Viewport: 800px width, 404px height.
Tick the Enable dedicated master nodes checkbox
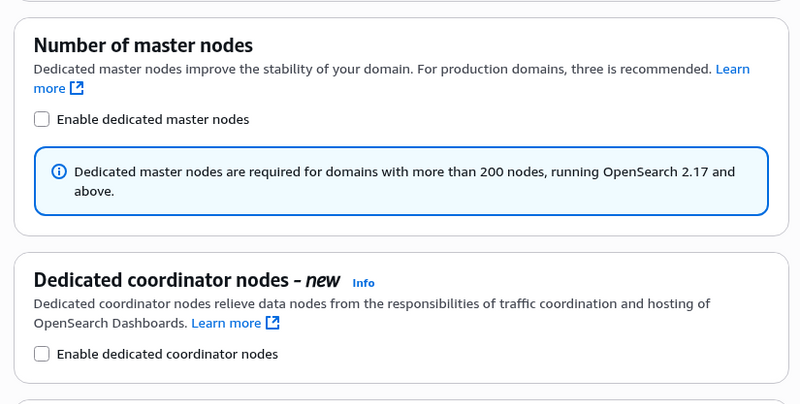[x=42, y=119]
